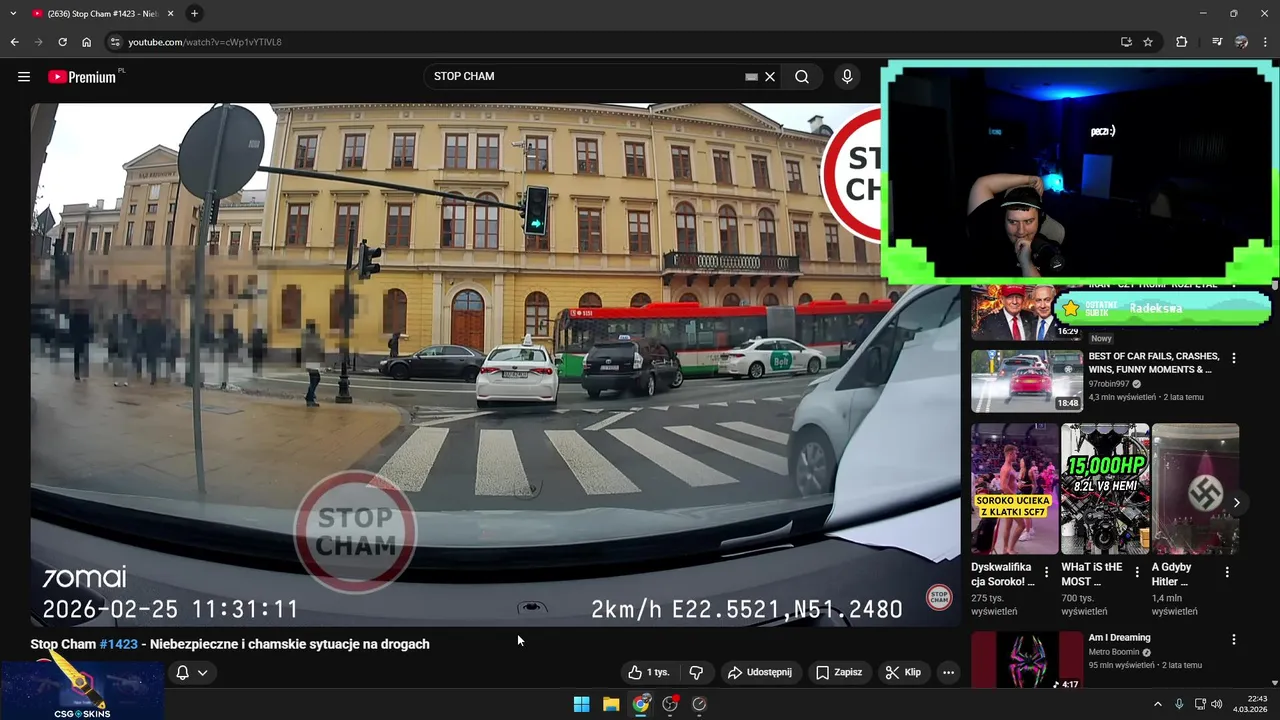Open volume speaker tray icon
1280x720 pixels.
[x=1217, y=704]
